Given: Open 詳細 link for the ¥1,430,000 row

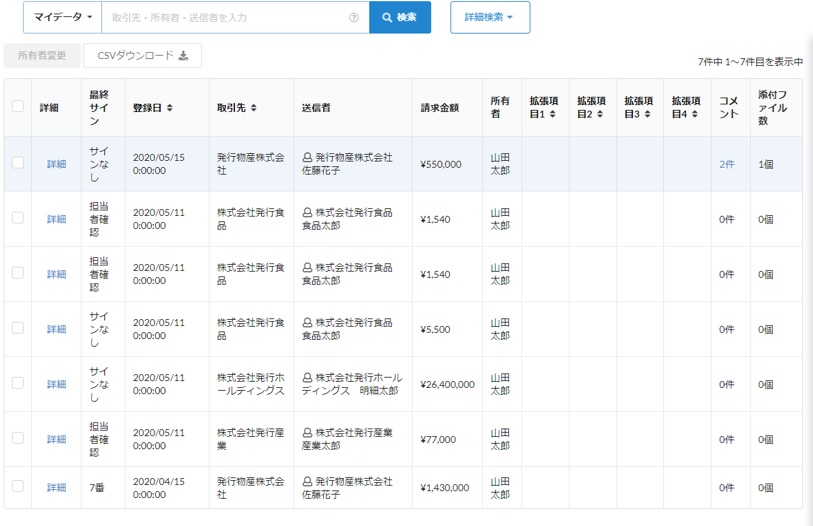Looking at the screenshot, I should [56, 488].
